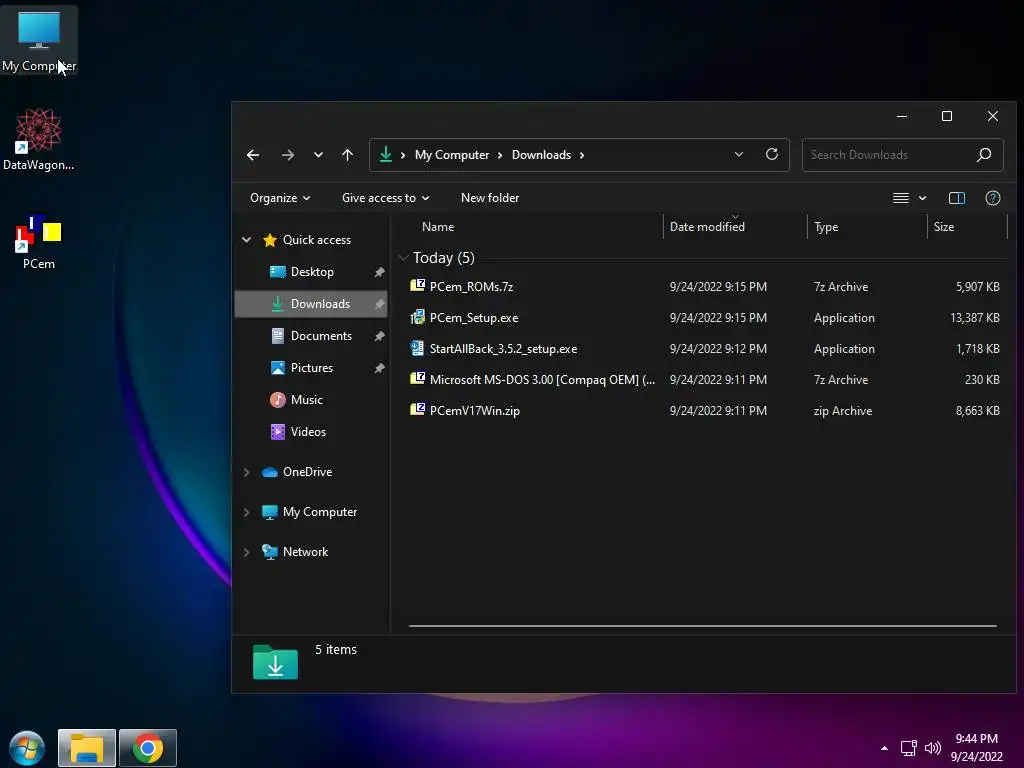Image resolution: width=1024 pixels, height=768 pixels.
Task: Open the view options dropdown arrow
Action: click(922, 198)
